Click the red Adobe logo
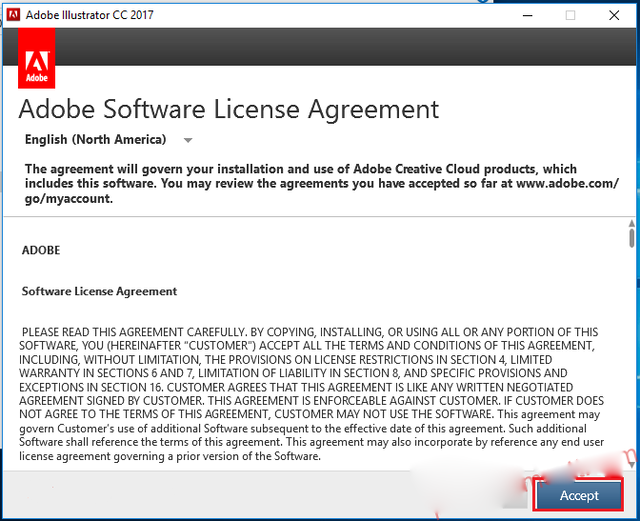The height and width of the screenshot is (521, 640). coord(36,58)
